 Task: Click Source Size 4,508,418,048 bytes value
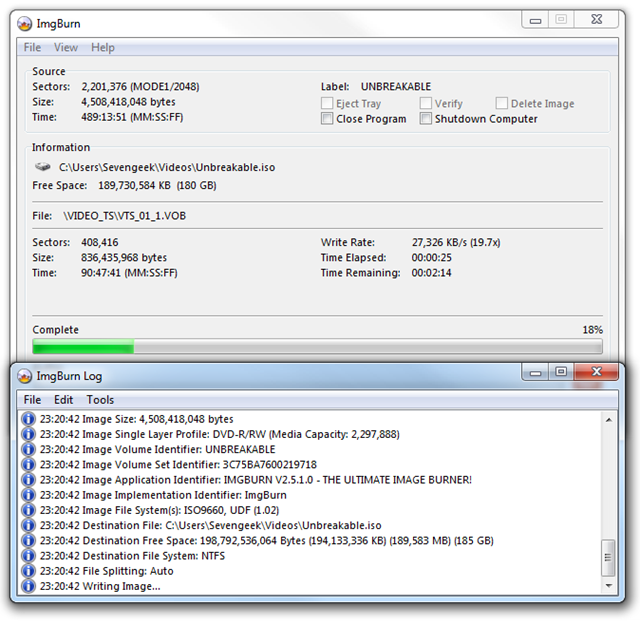point(128,102)
